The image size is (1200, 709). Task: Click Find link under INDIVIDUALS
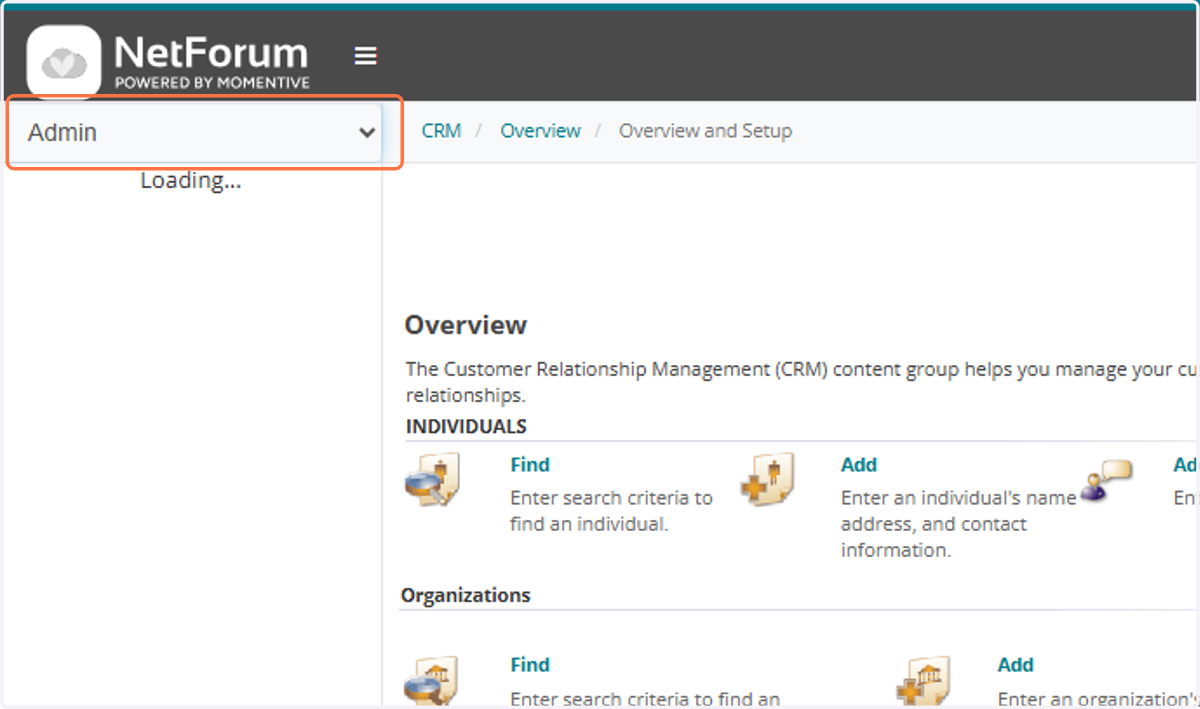click(x=530, y=465)
